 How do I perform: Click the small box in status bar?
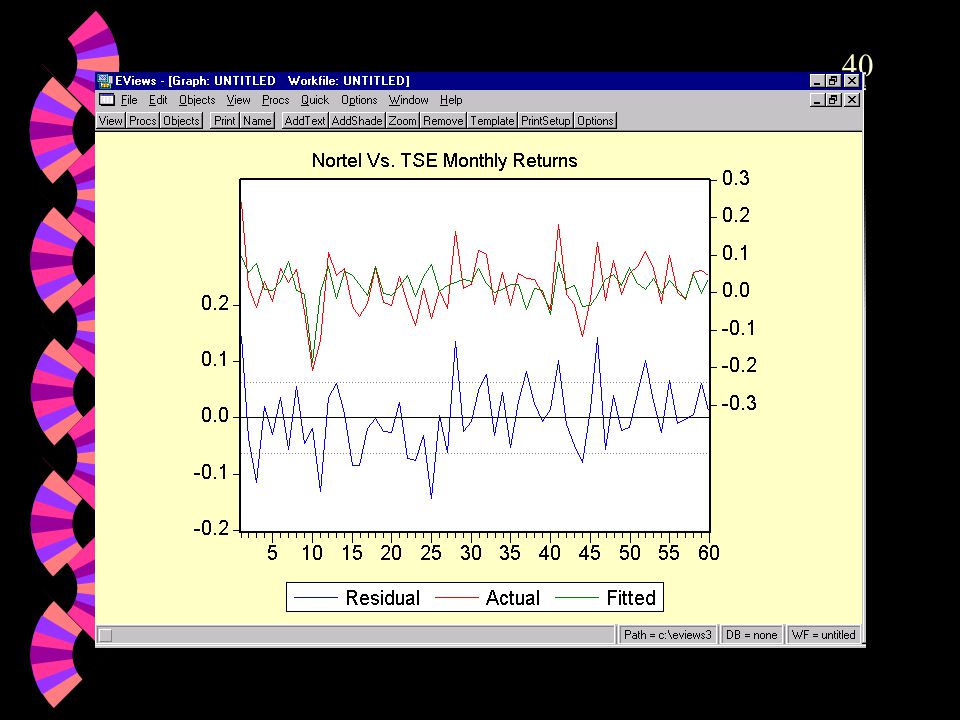pyautogui.click(x=105, y=636)
